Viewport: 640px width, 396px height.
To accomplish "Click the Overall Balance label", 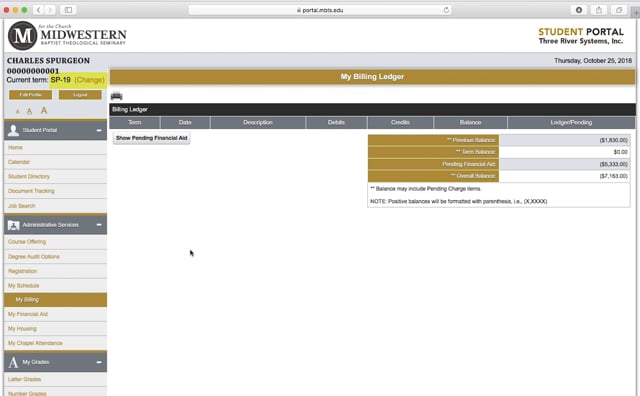I will tap(473, 176).
